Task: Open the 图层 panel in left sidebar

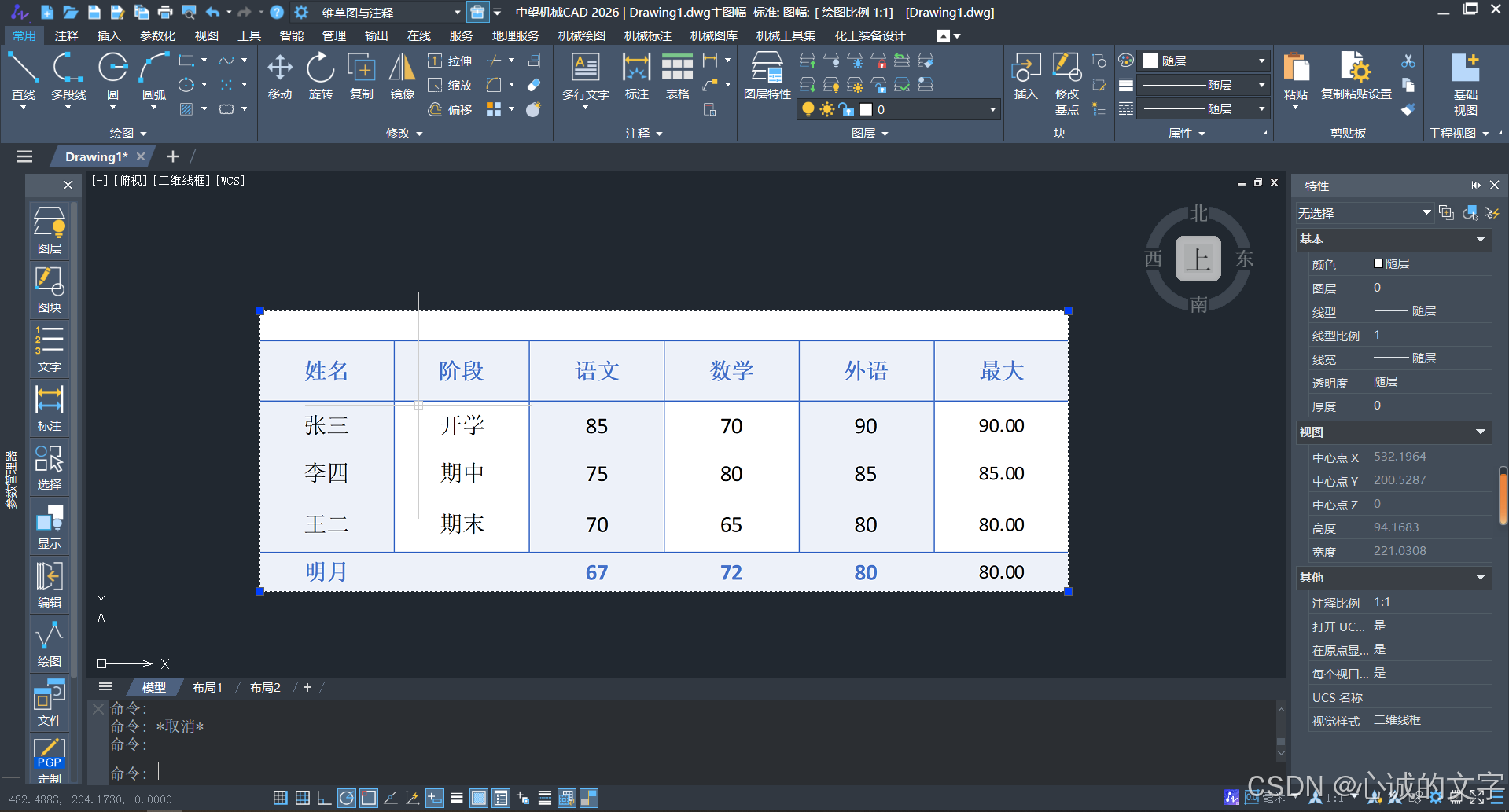Action: pyautogui.click(x=50, y=230)
